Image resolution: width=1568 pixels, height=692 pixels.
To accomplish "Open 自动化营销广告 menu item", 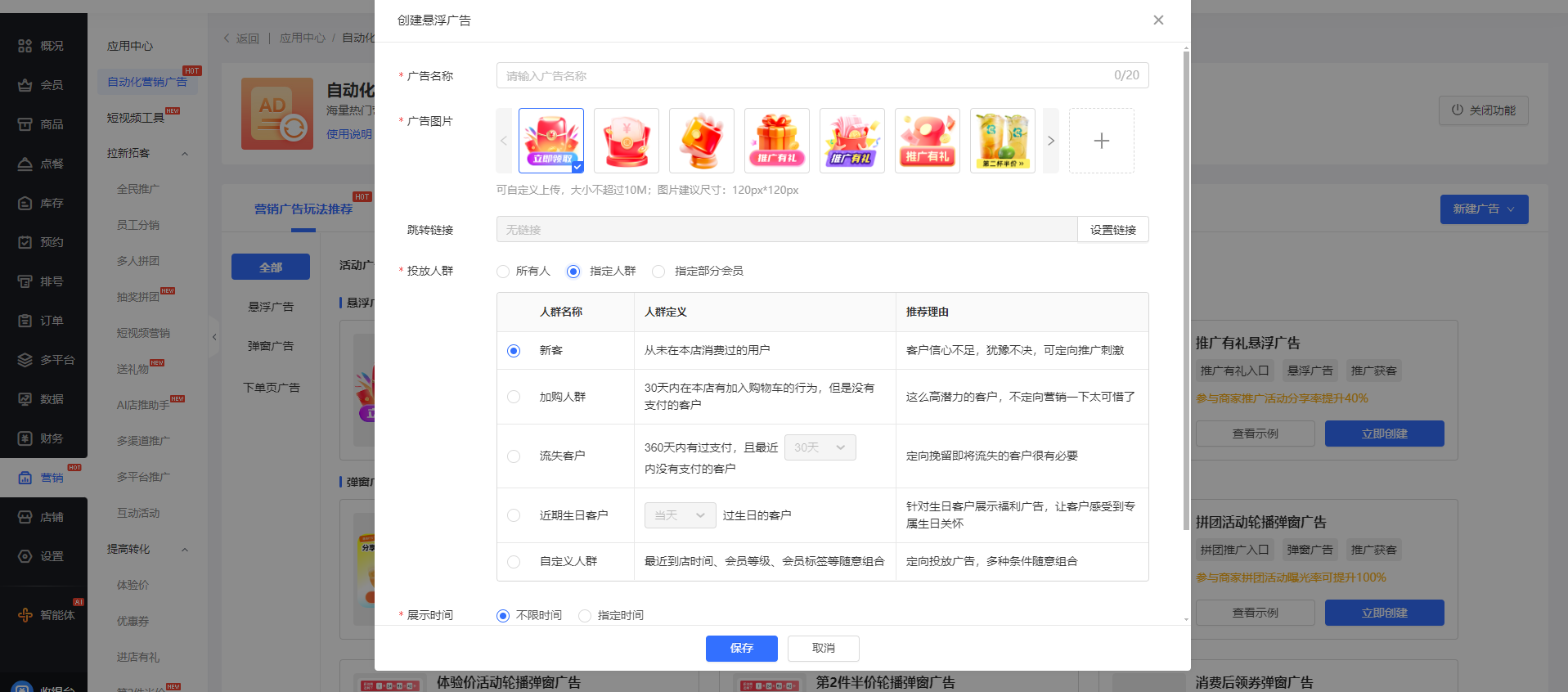I will (x=147, y=82).
